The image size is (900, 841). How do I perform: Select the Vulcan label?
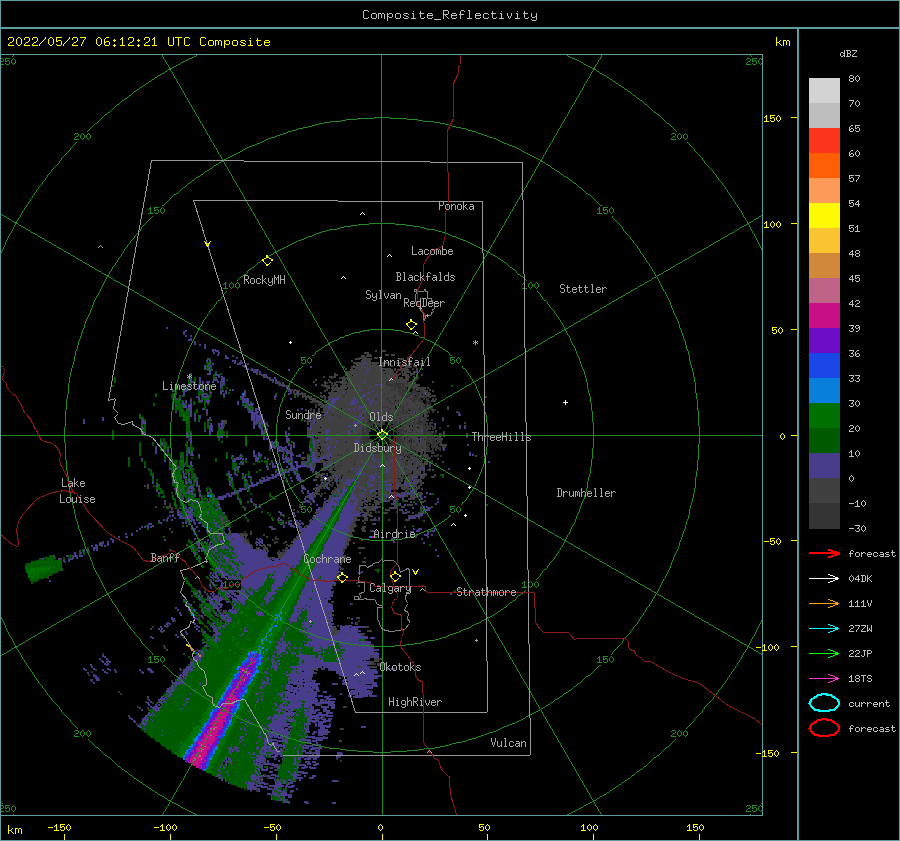[x=509, y=743]
